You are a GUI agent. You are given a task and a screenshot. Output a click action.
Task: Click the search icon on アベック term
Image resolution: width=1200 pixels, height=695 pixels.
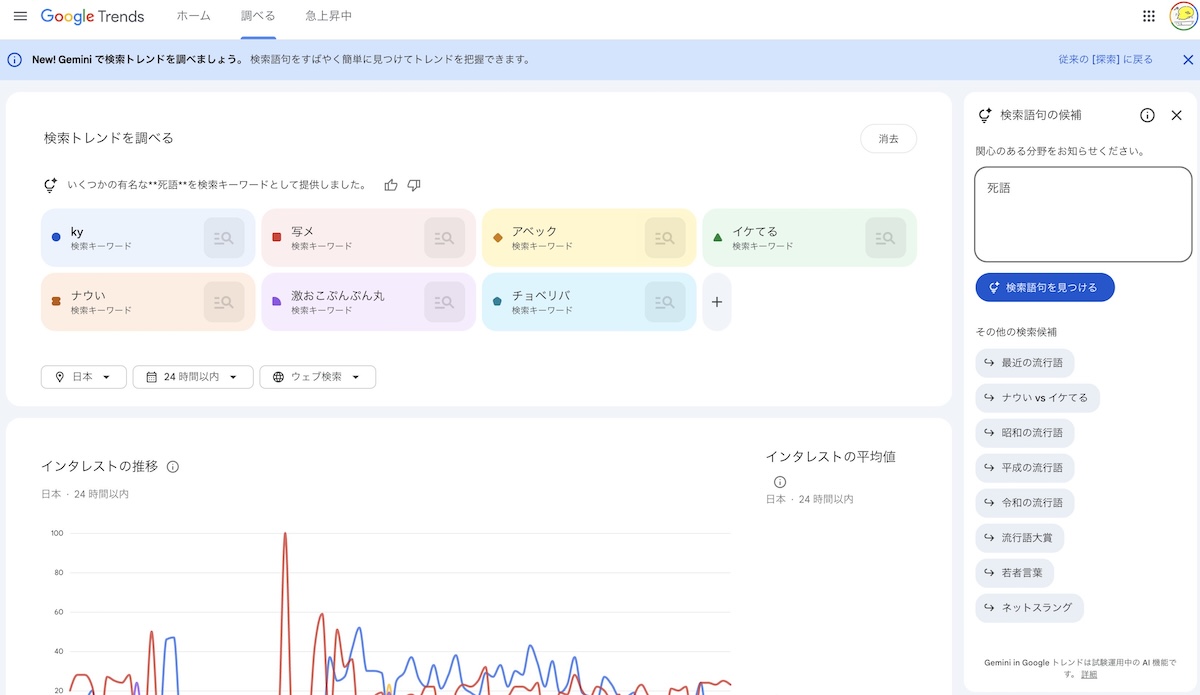tap(665, 238)
